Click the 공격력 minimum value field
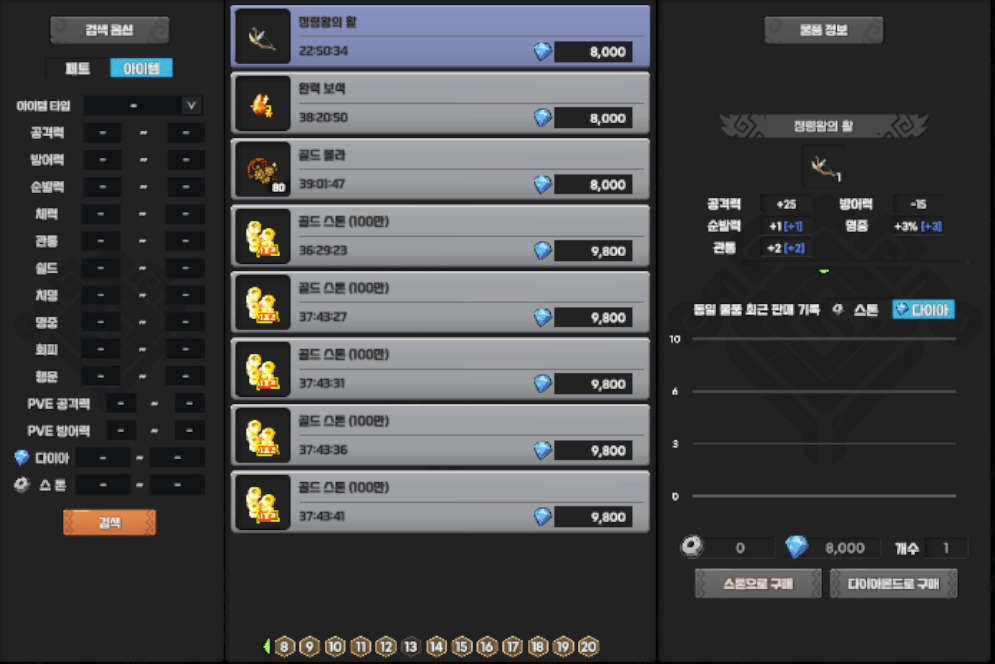This screenshot has height=664, width=995. [101, 133]
